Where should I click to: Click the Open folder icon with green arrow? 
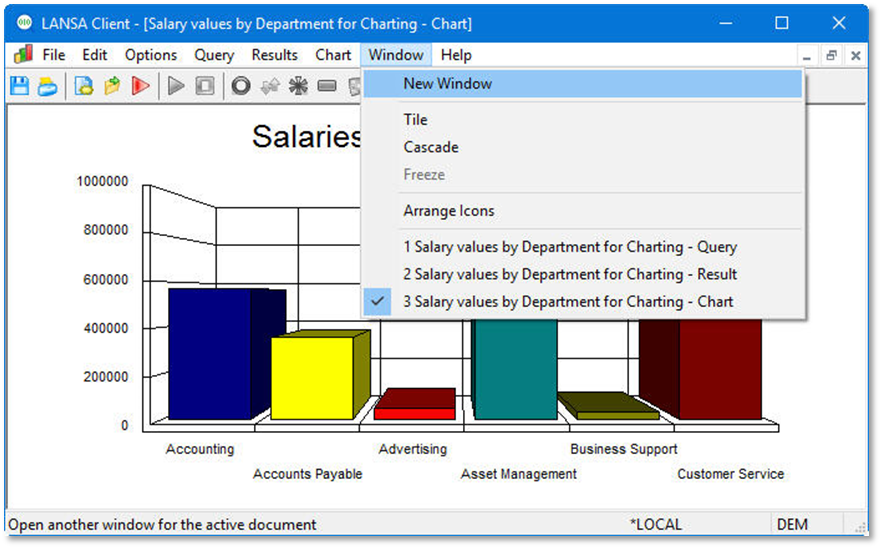click(x=112, y=86)
